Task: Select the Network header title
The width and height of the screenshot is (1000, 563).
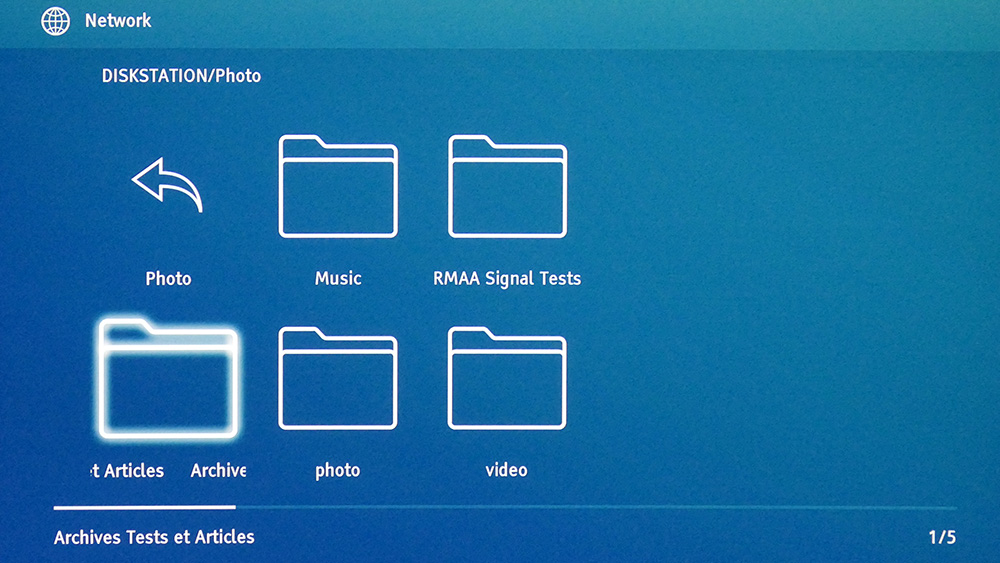Action: (x=118, y=21)
